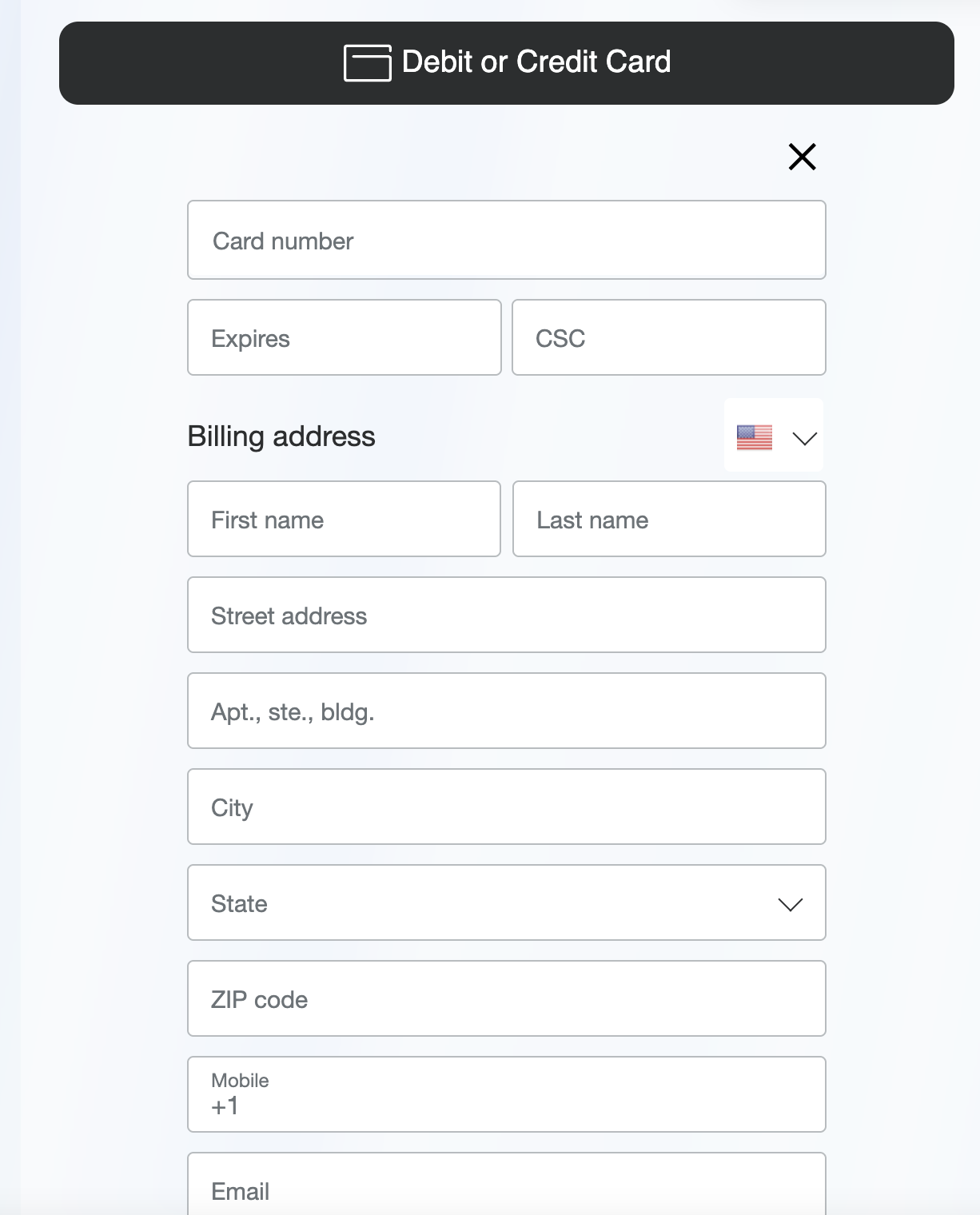Click the Billing address heading
The image size is (980, 1215).
pyautogui.click(x=281, y=436)
